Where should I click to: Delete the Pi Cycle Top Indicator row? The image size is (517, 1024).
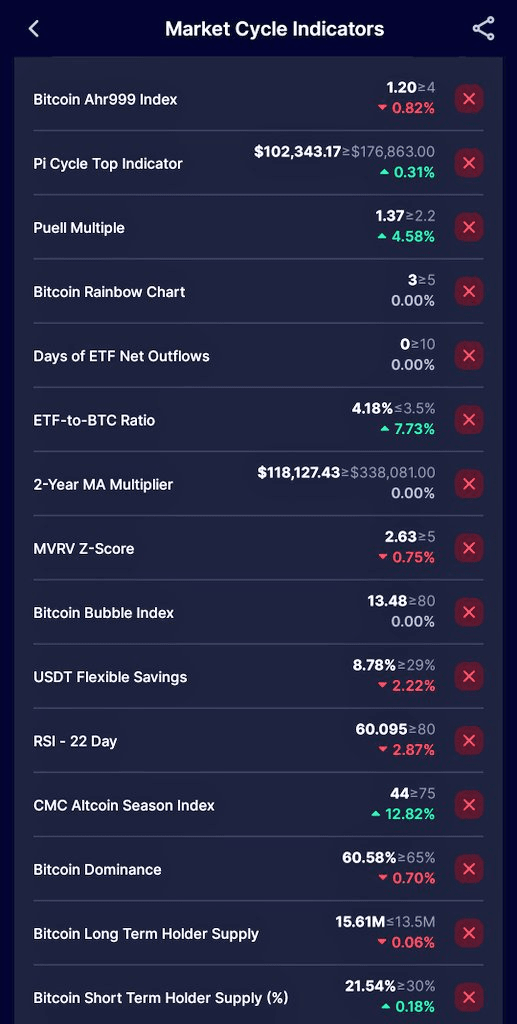pyautogui.click(x=469, y=163)
